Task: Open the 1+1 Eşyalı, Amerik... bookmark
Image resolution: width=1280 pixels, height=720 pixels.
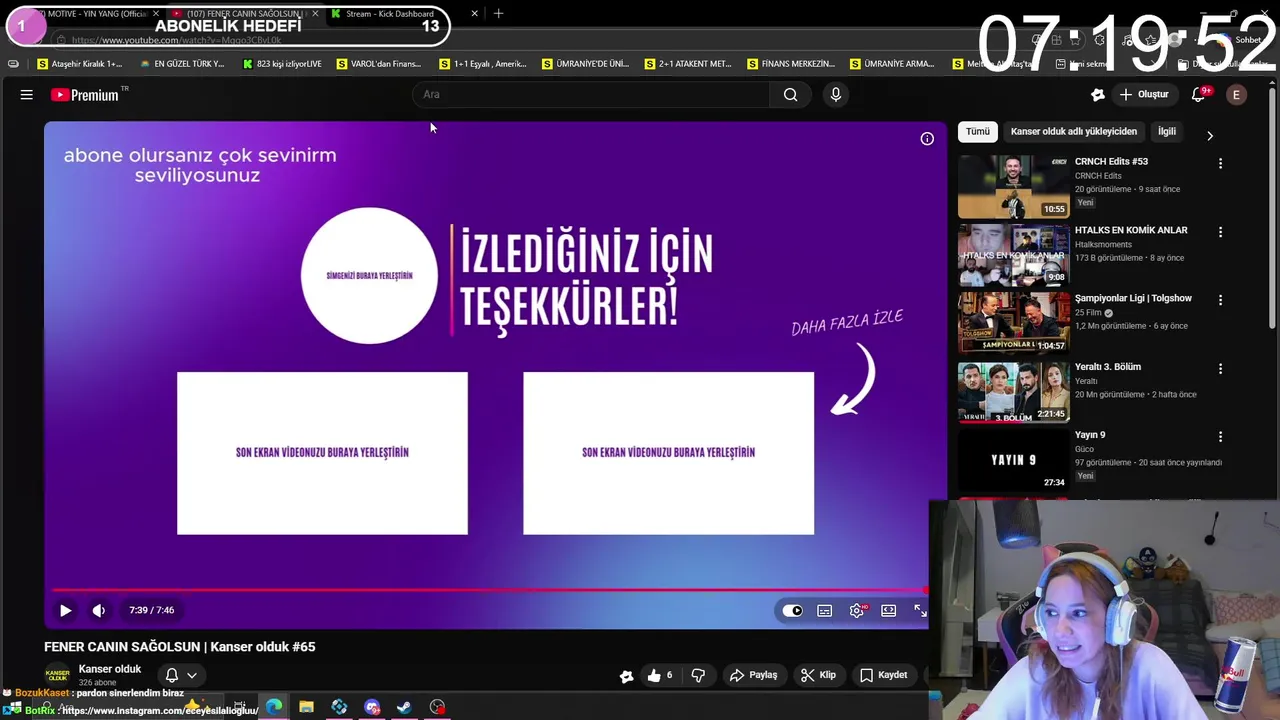Action: [x=482, y=64]
